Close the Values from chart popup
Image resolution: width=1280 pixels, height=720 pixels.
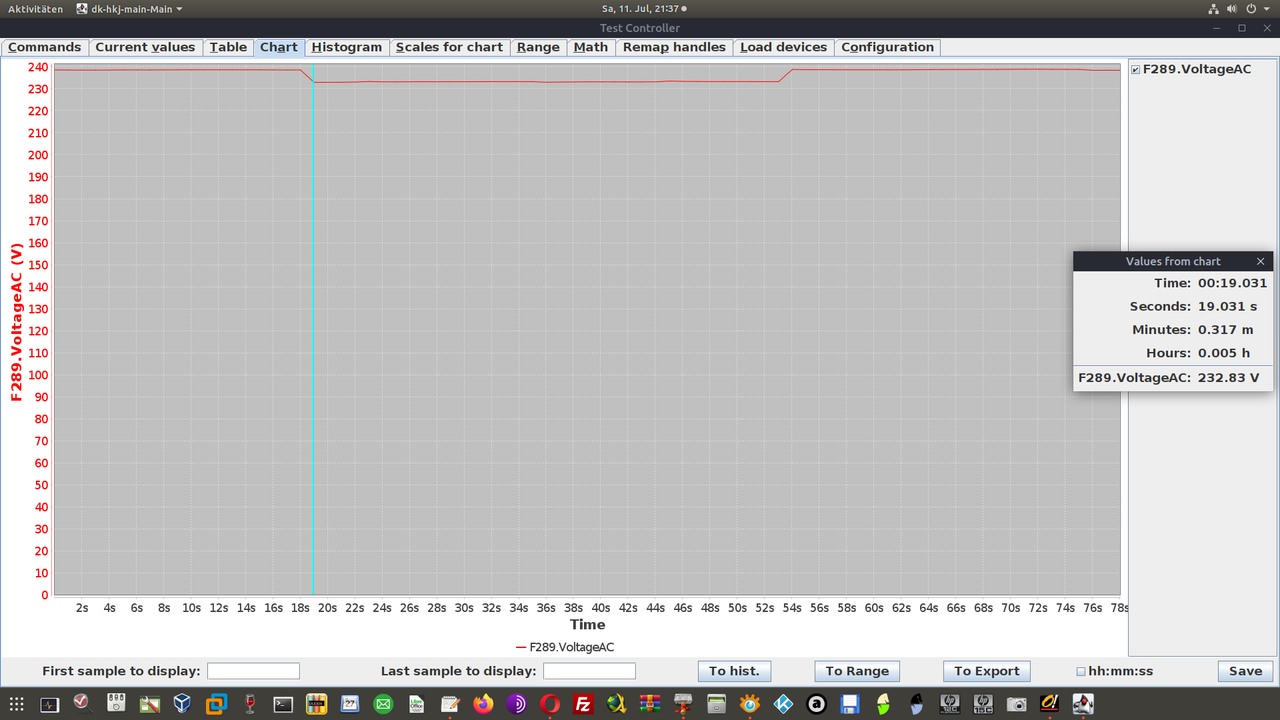(1260, 261)
